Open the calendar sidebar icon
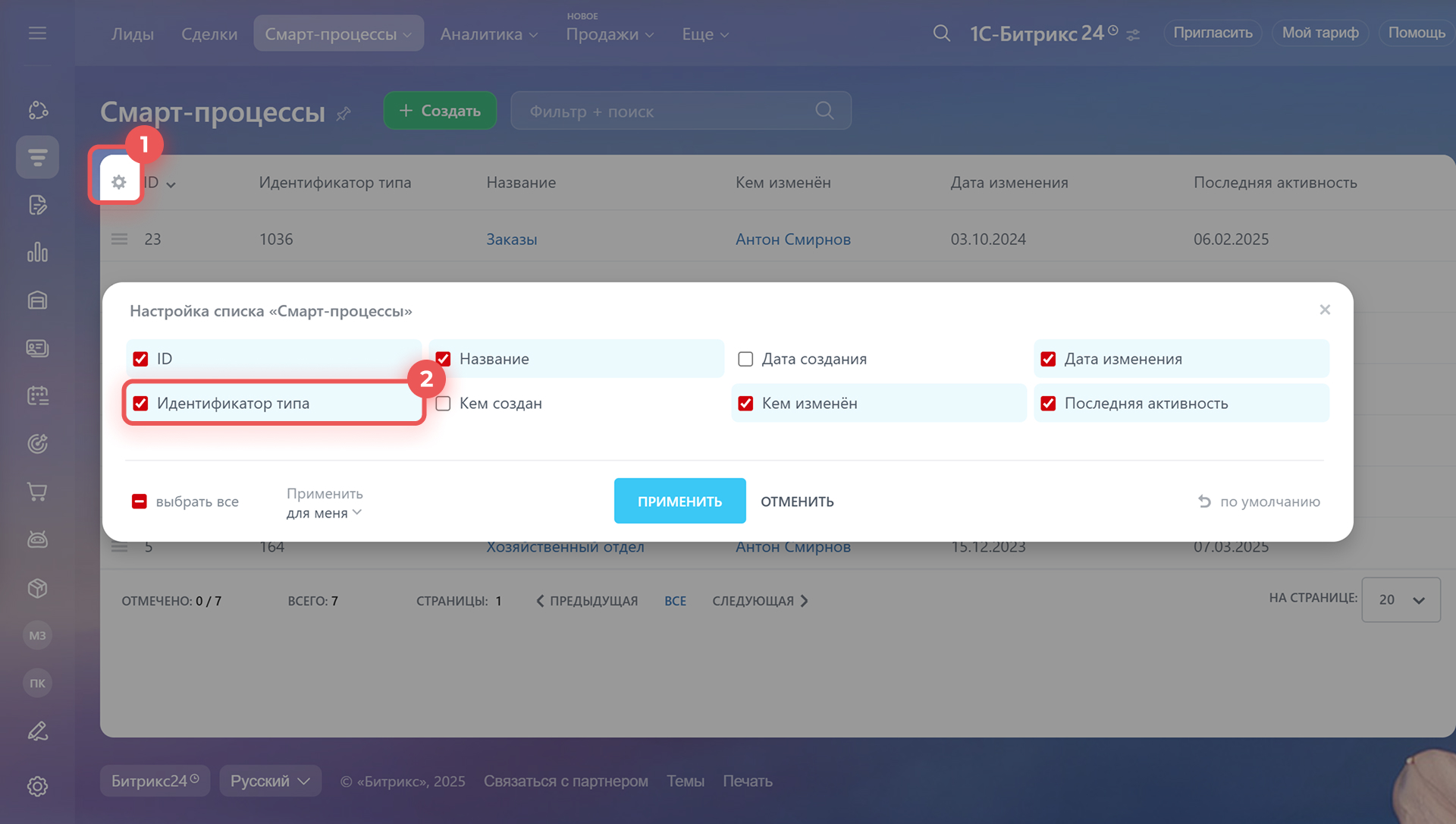This screenshot has height=824, width=1456. pos(37,395)
